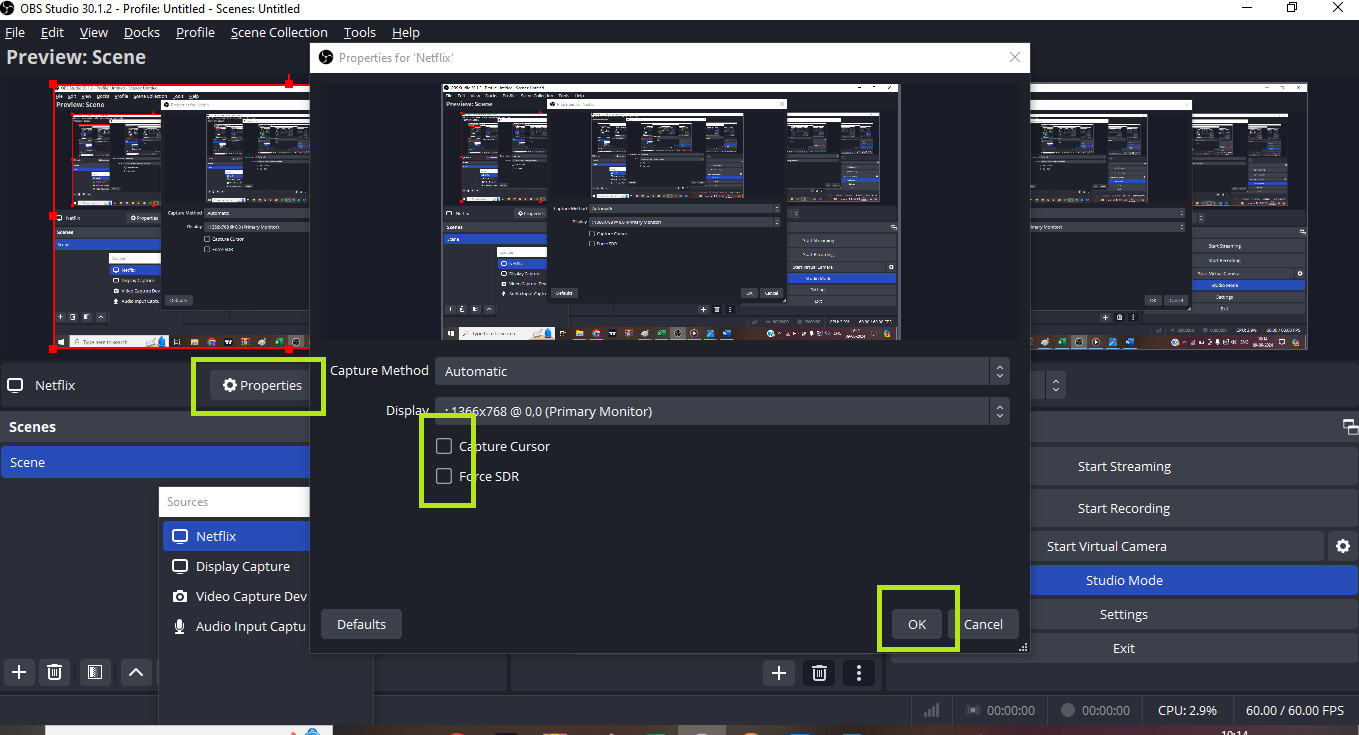Viewport: 1359px width, 735px height.
Task: Click the monitor icon beside Display Capture source
Action: click(x=180, y=566)
